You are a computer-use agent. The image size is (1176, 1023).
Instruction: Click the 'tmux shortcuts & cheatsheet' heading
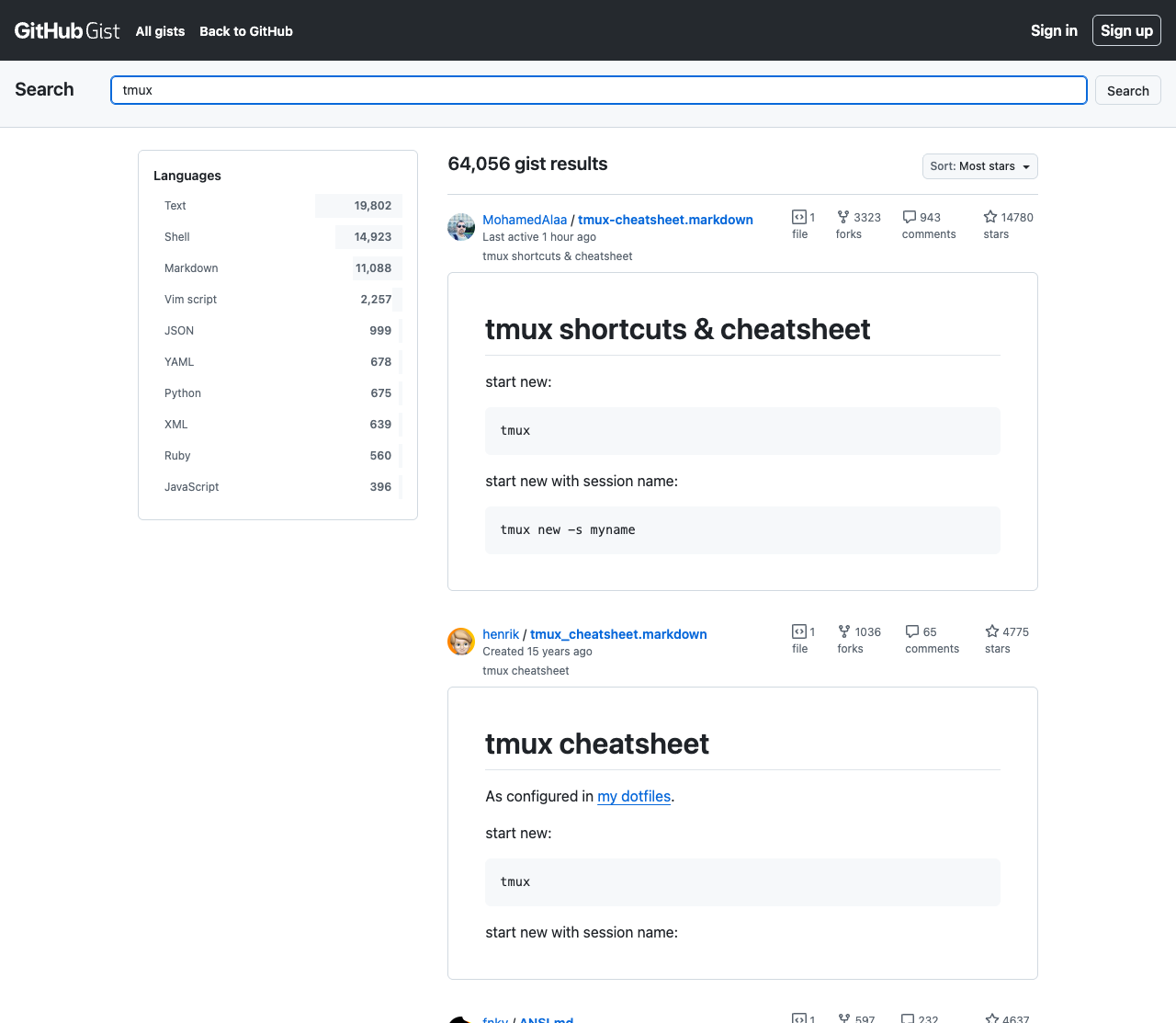pos(677,329)
